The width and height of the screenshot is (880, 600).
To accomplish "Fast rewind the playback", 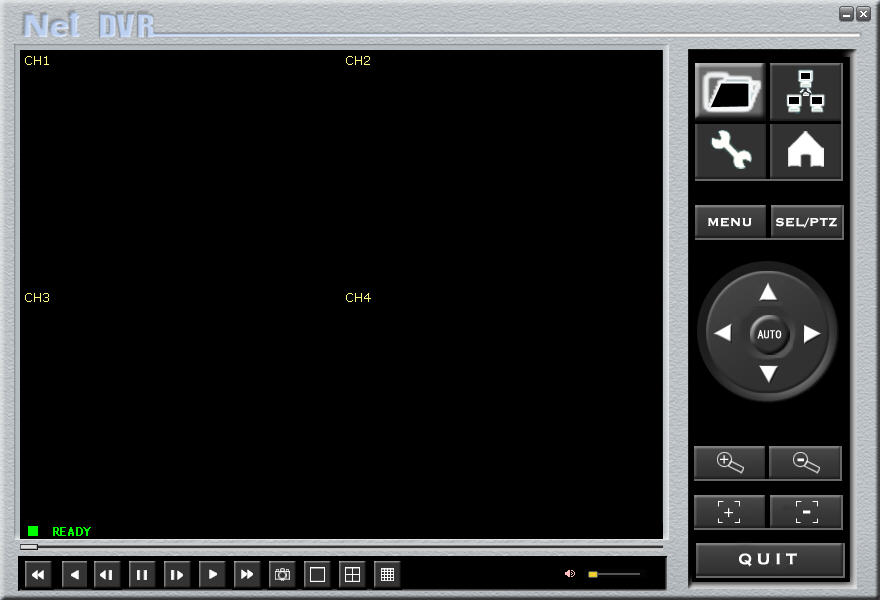I will point(38,575).
